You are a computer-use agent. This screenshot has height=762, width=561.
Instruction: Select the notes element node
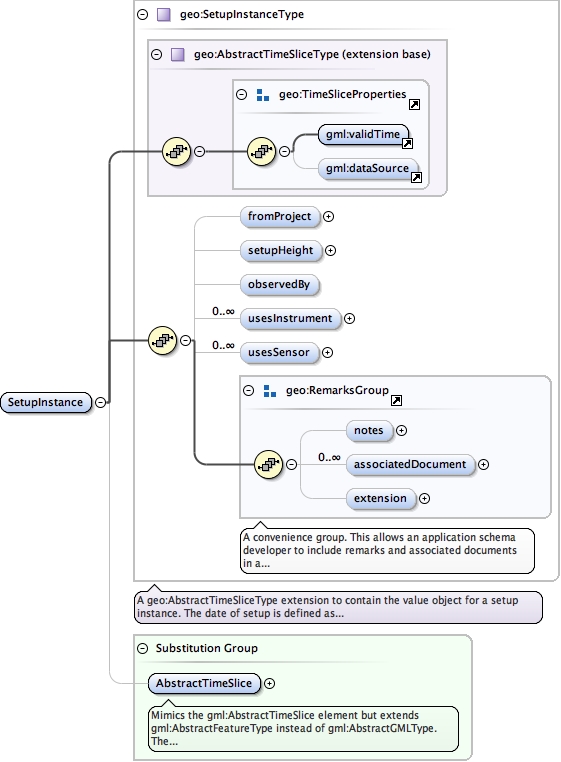point(369,431)
